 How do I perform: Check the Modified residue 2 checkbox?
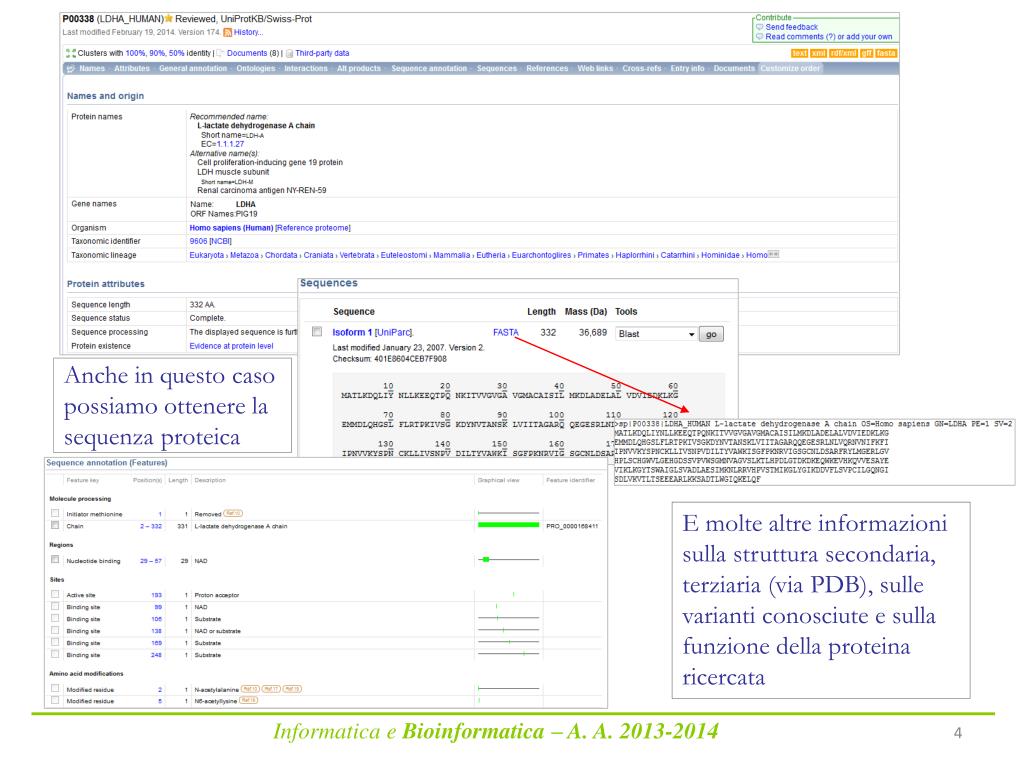point(55,688)
